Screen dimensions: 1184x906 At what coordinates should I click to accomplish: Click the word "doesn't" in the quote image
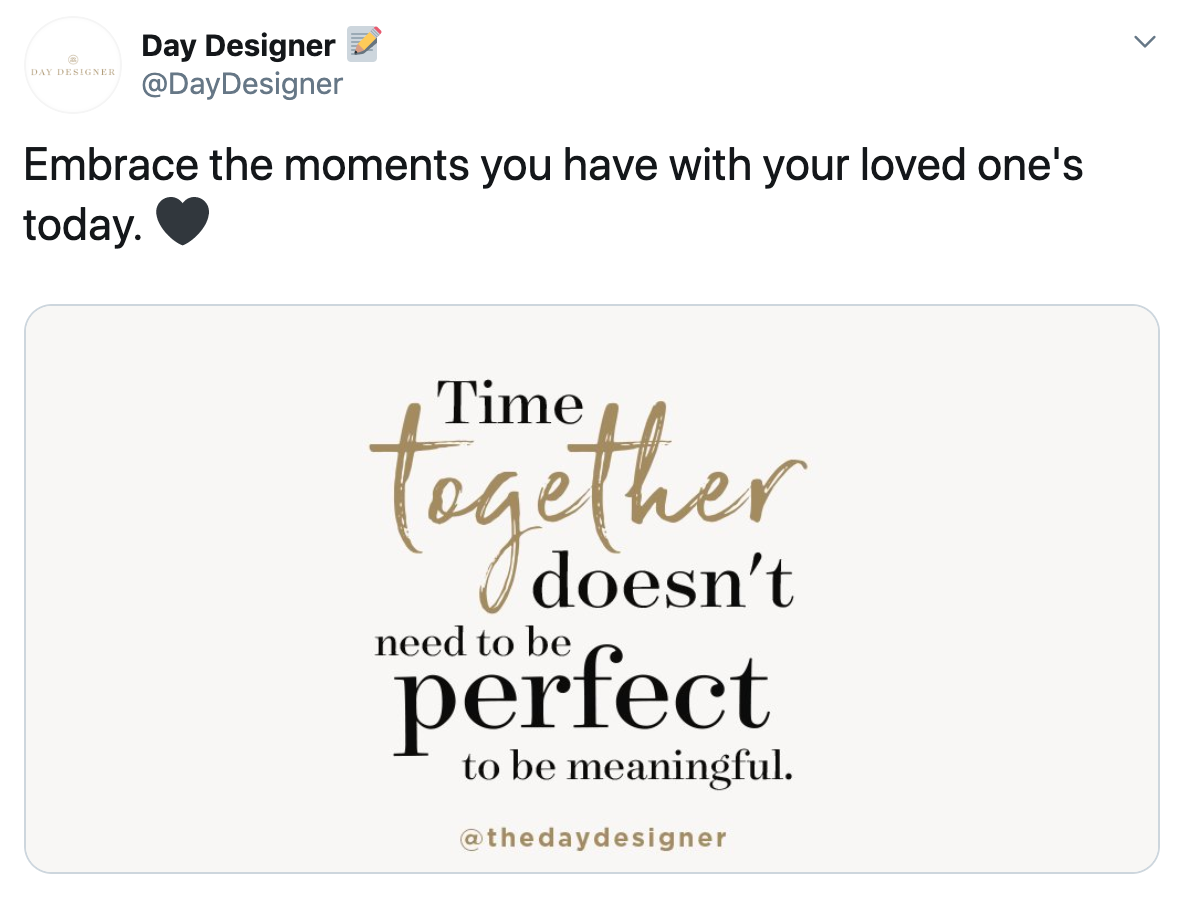[664, 583]
